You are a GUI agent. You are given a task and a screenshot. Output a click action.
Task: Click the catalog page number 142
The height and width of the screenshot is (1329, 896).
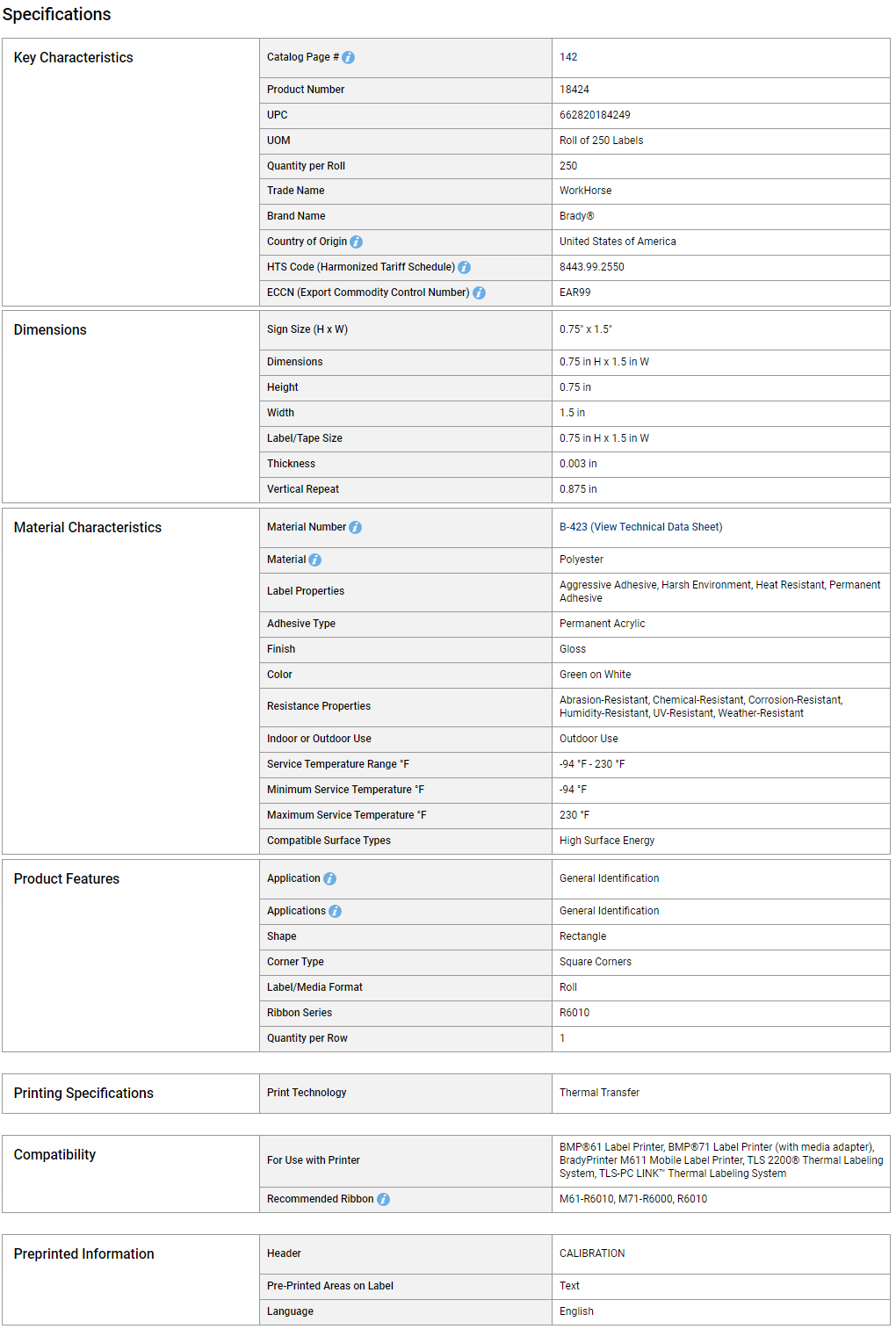(x=568, y=57)
